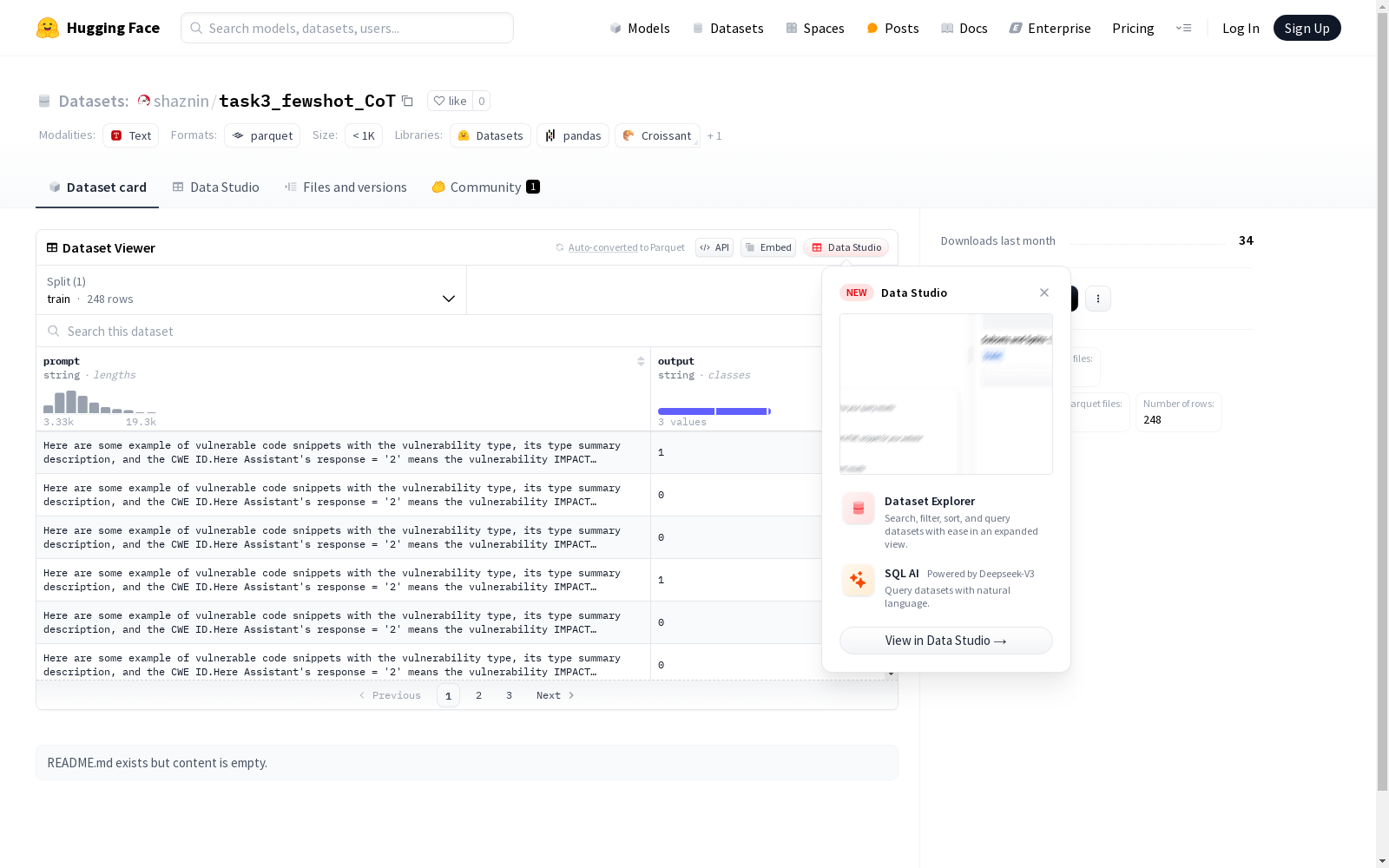1389x868 pixels.
Task: Click the Data Studio preview thumbnail
Action: [x=946, y=394]
